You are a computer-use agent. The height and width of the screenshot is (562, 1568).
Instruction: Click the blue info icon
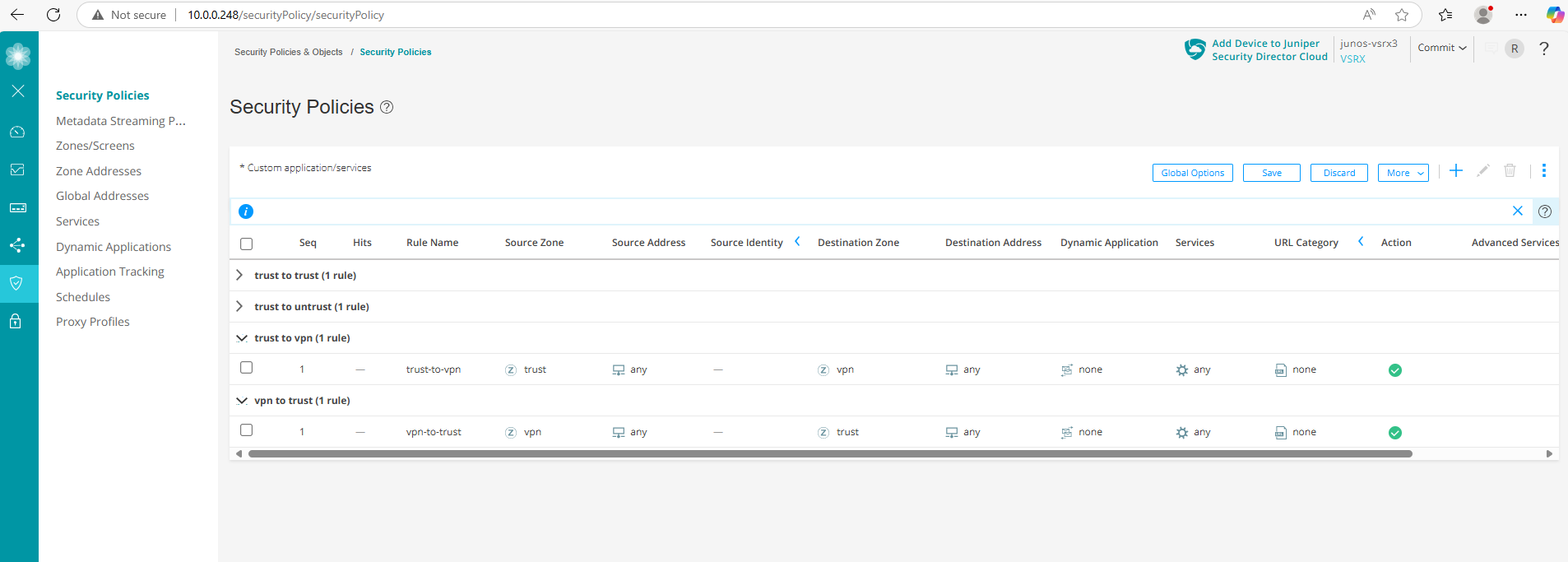(x=246, y=211)
